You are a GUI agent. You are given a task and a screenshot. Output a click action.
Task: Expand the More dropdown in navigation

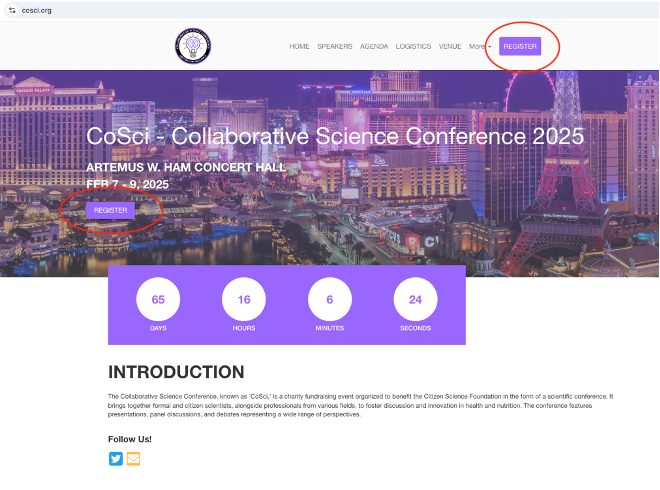click(479, 46)
